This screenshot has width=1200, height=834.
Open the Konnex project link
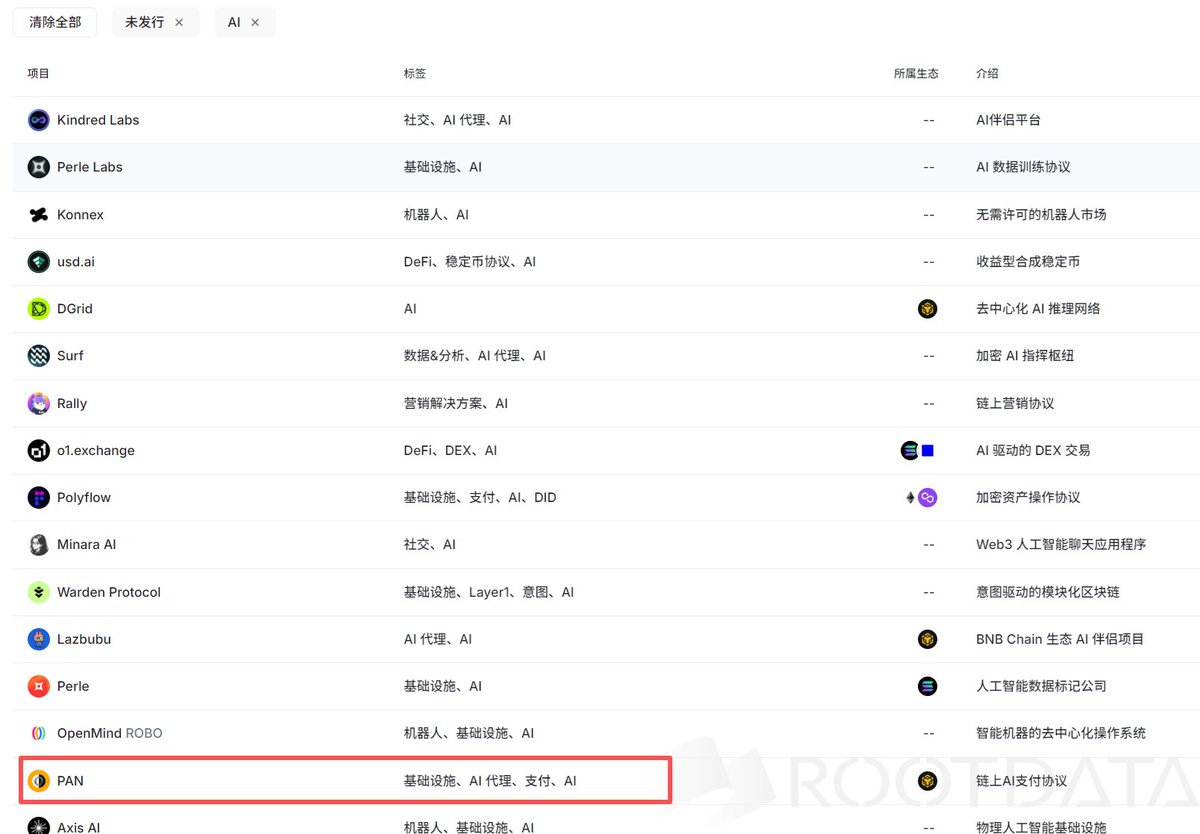pos(80,215)
